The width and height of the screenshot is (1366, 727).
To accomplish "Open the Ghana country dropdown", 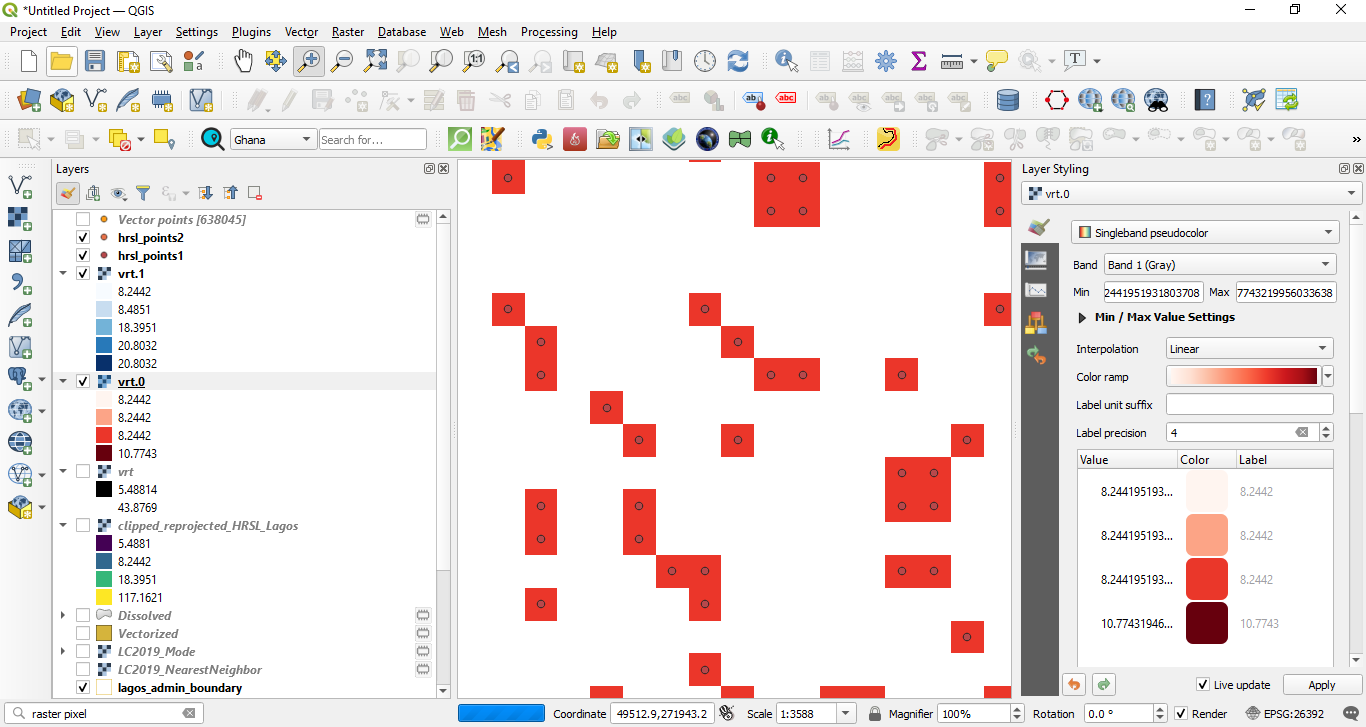I will pos(273,140).
